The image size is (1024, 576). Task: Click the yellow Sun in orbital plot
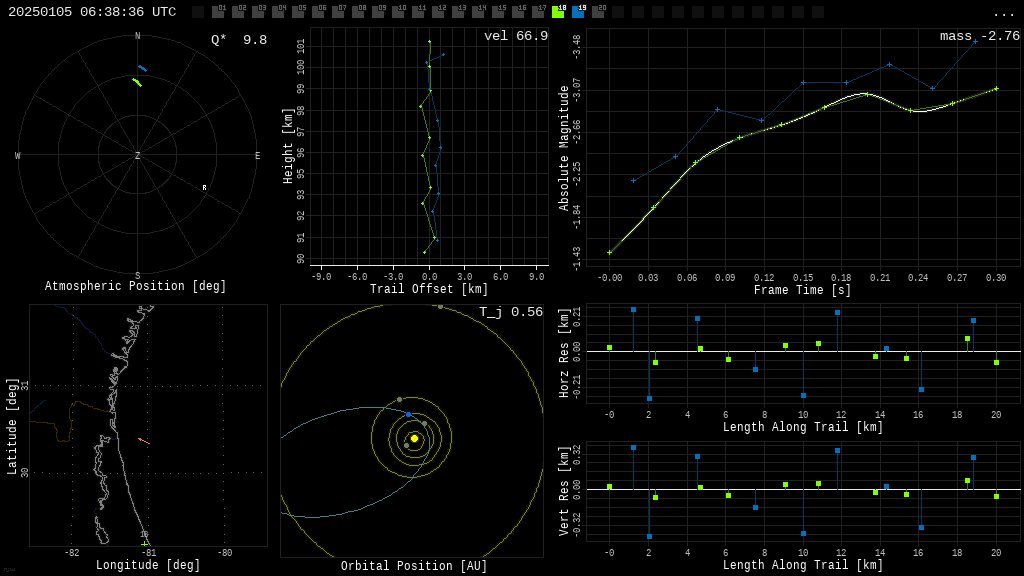point(414,438)
